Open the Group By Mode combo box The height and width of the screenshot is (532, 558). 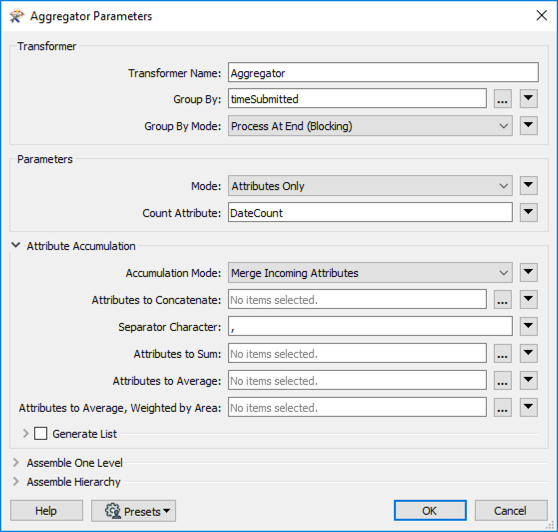pyautogui.click(x=370, y=126)
